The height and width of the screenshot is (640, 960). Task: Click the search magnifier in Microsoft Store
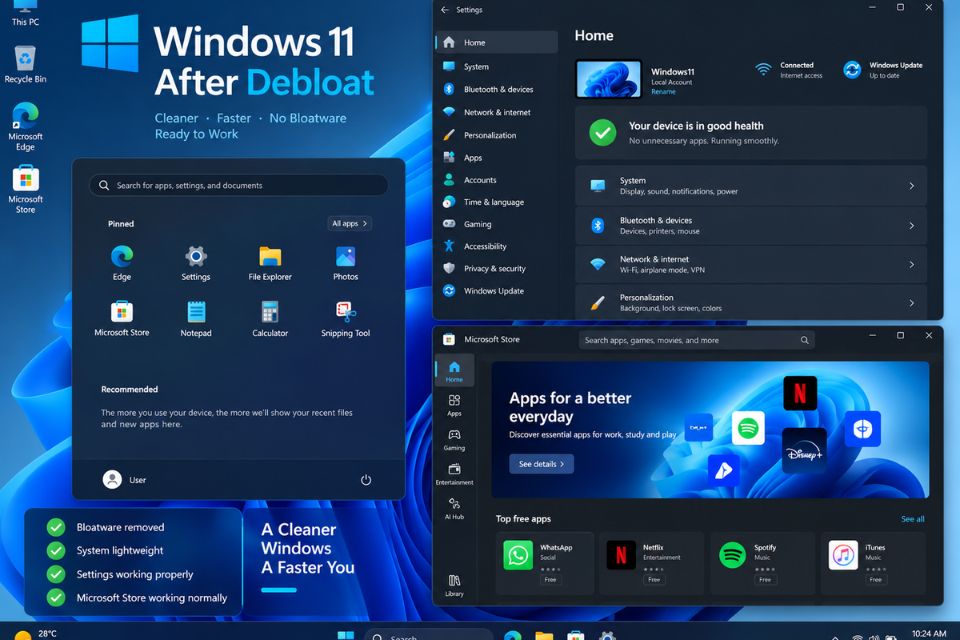pos(804,340)
